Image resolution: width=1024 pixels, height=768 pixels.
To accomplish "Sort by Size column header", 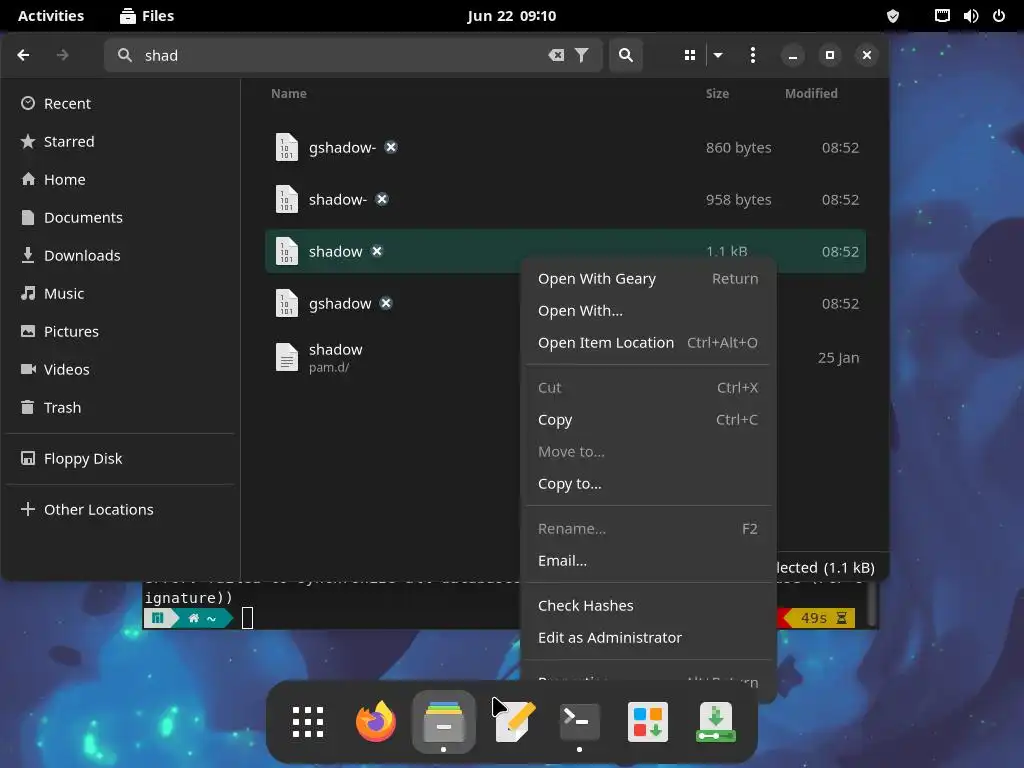I will point(717,93).
